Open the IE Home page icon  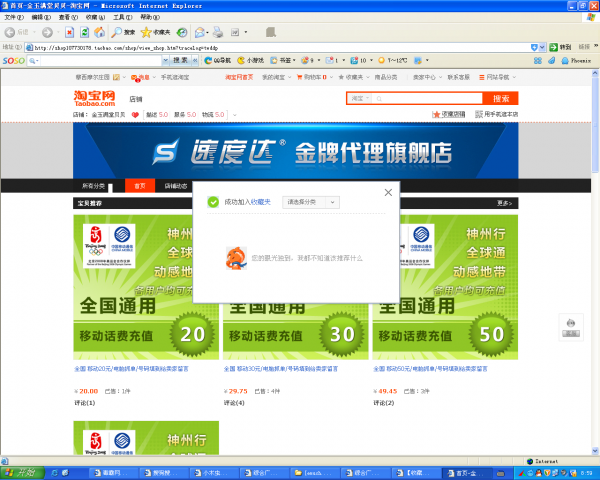[x=99, y=33]
